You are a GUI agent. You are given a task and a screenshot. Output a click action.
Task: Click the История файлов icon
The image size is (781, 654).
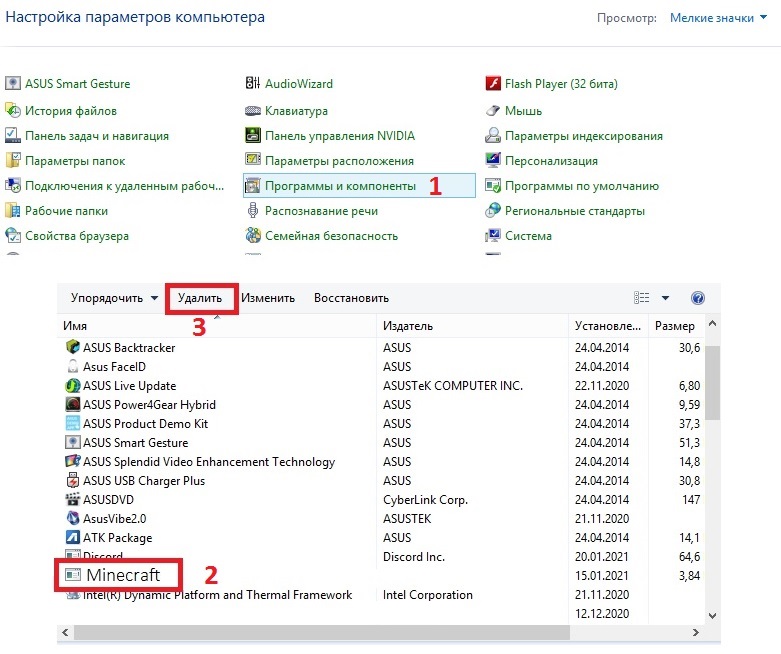pos(12,110)
